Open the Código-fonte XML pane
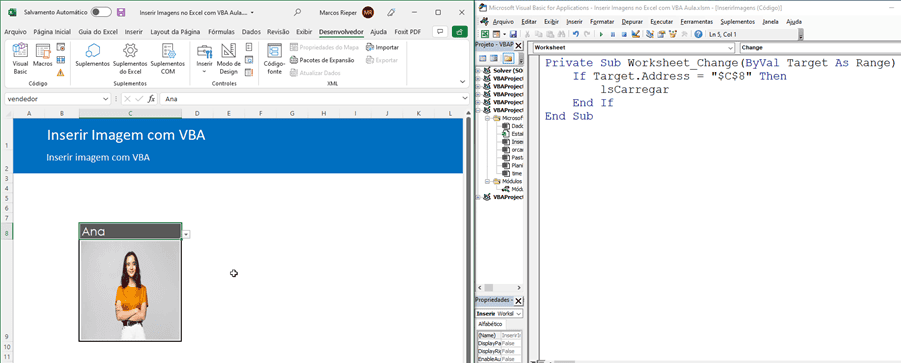This screenshot has height=363, width=901. (274, 60)
